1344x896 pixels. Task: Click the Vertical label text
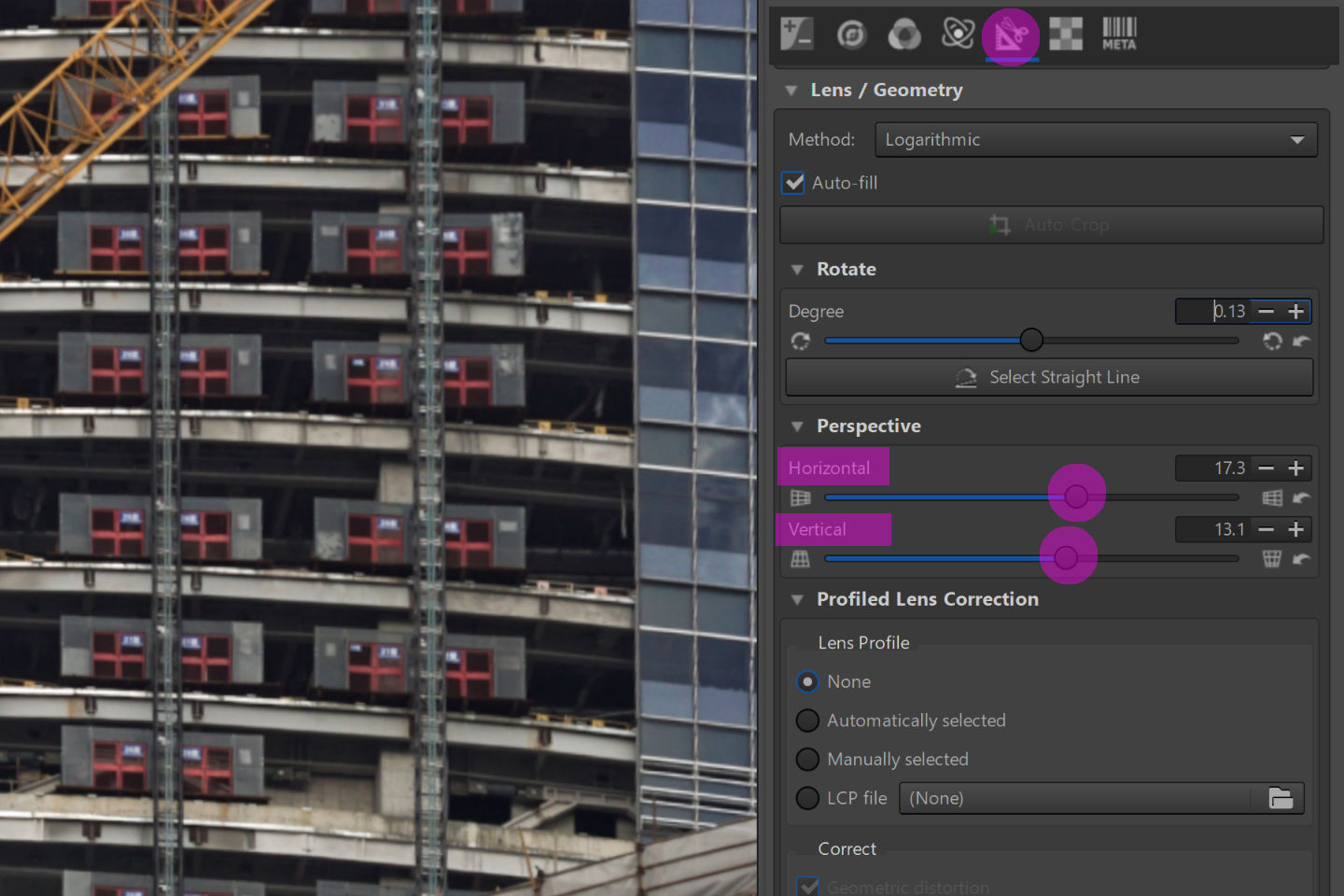817,529
